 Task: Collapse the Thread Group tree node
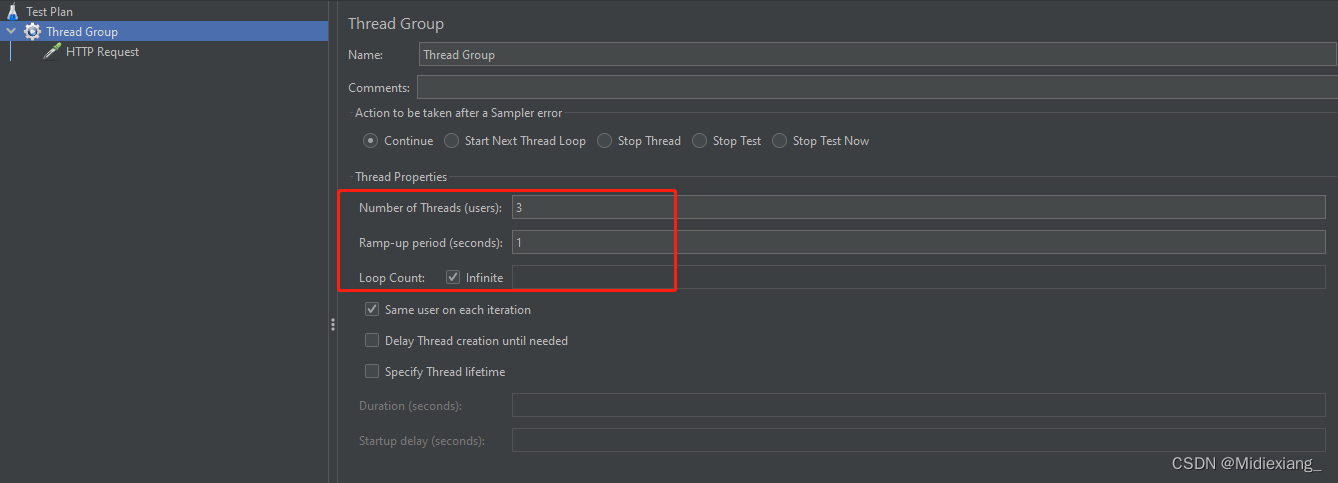[11, 32]
